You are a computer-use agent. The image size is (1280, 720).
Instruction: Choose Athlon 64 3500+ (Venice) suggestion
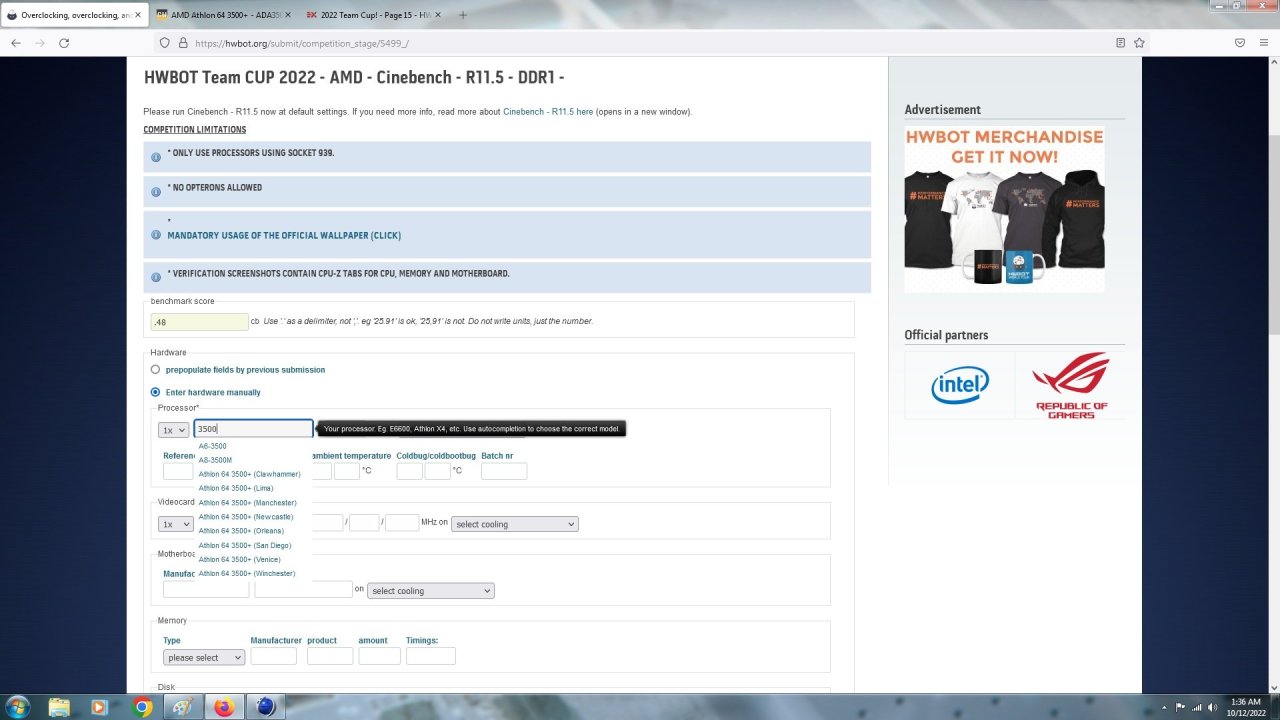pyautogui.click(x=239, y=559)
